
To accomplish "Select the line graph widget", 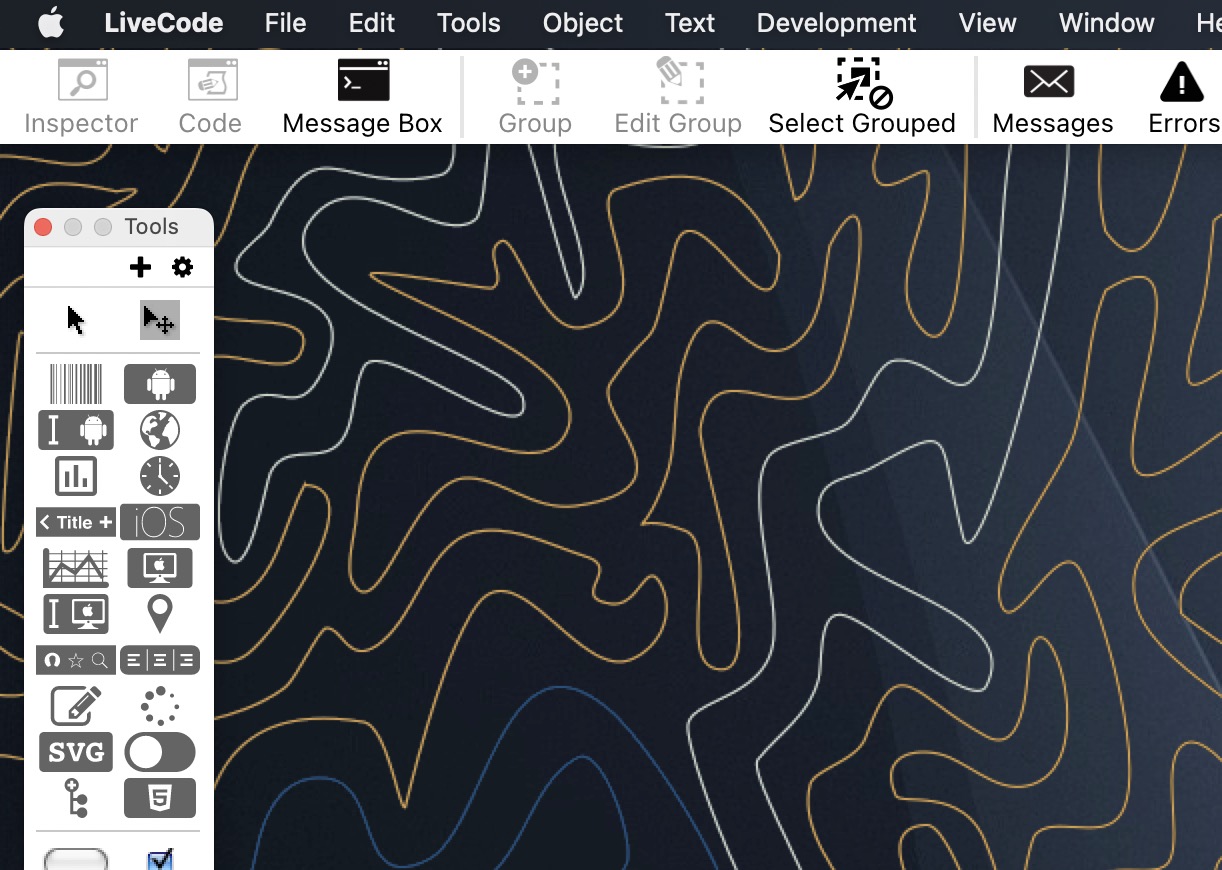I will [76, 568].
